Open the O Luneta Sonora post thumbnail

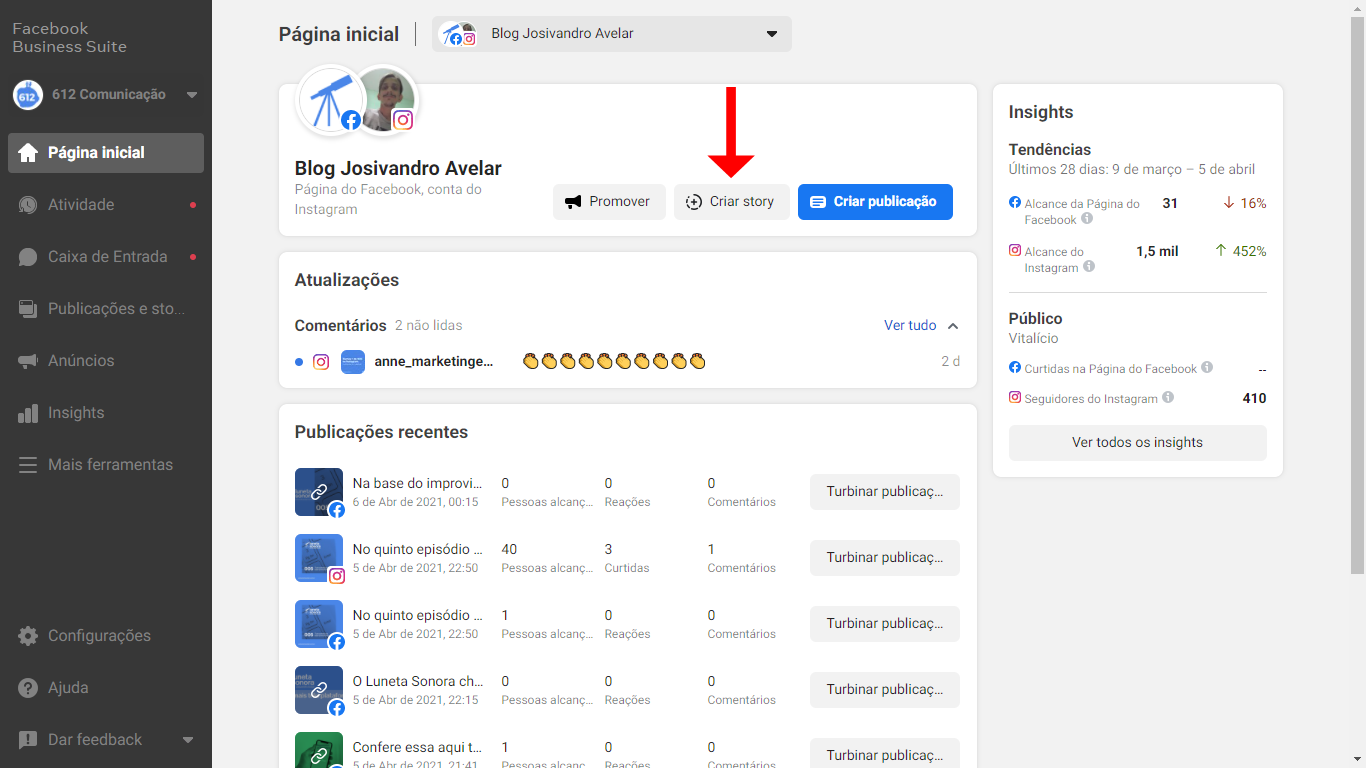(319, 690)
